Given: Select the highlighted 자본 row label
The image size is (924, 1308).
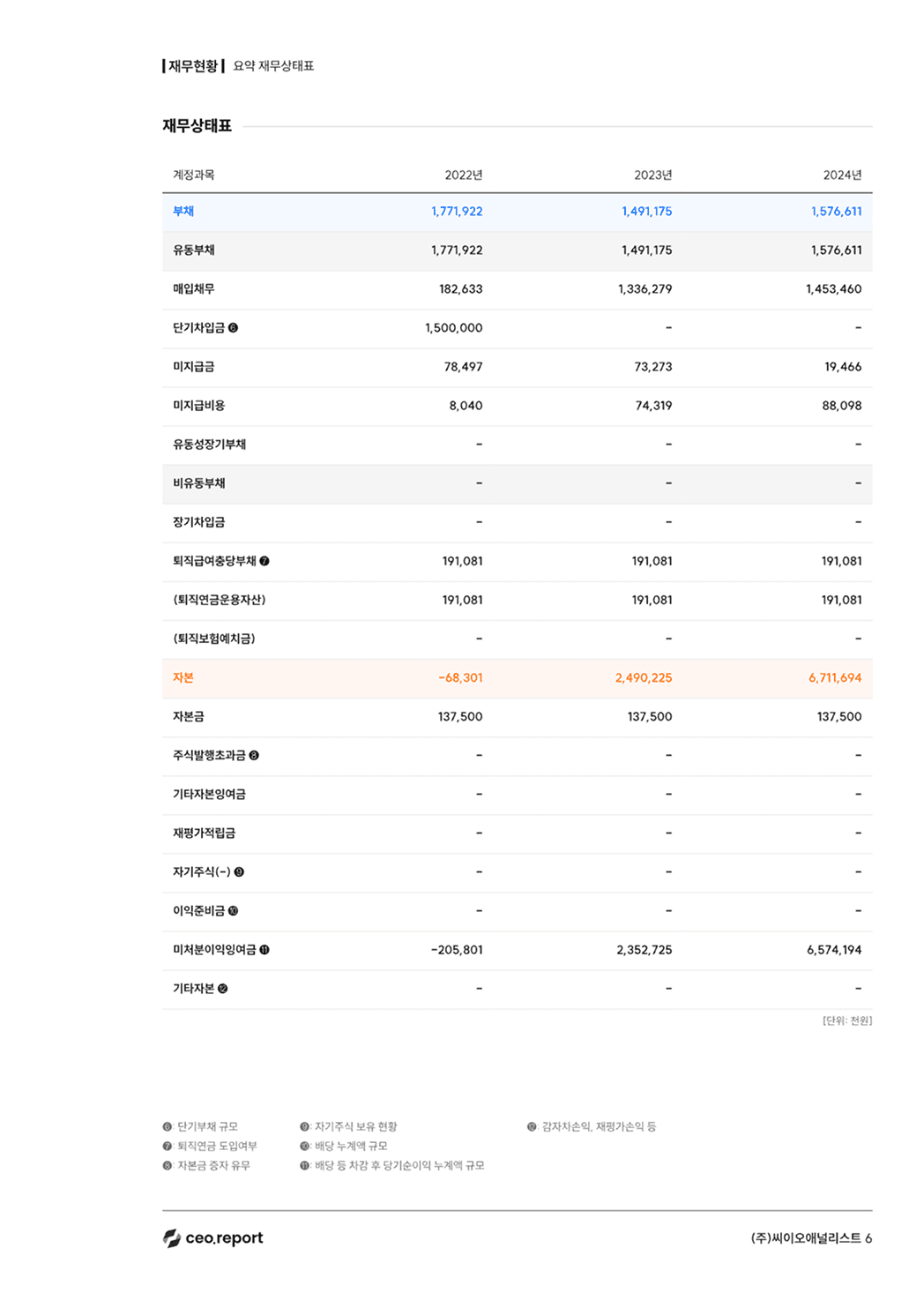Looking at the screenshot, I should click(x=183, y=677).
